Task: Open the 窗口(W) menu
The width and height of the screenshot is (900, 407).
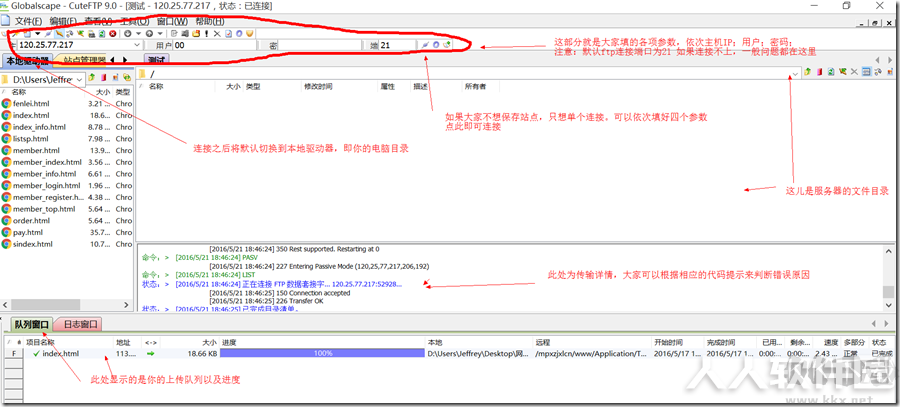Action: 172,21
